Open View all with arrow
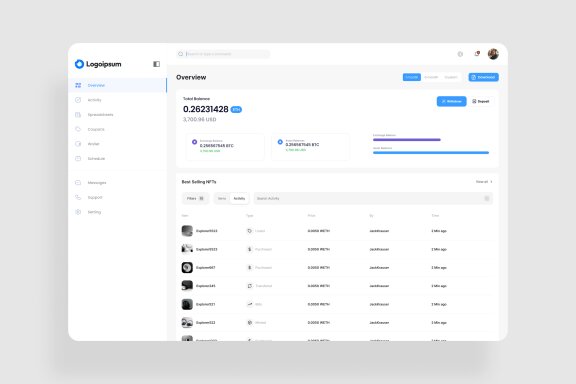 coord(484,182)
